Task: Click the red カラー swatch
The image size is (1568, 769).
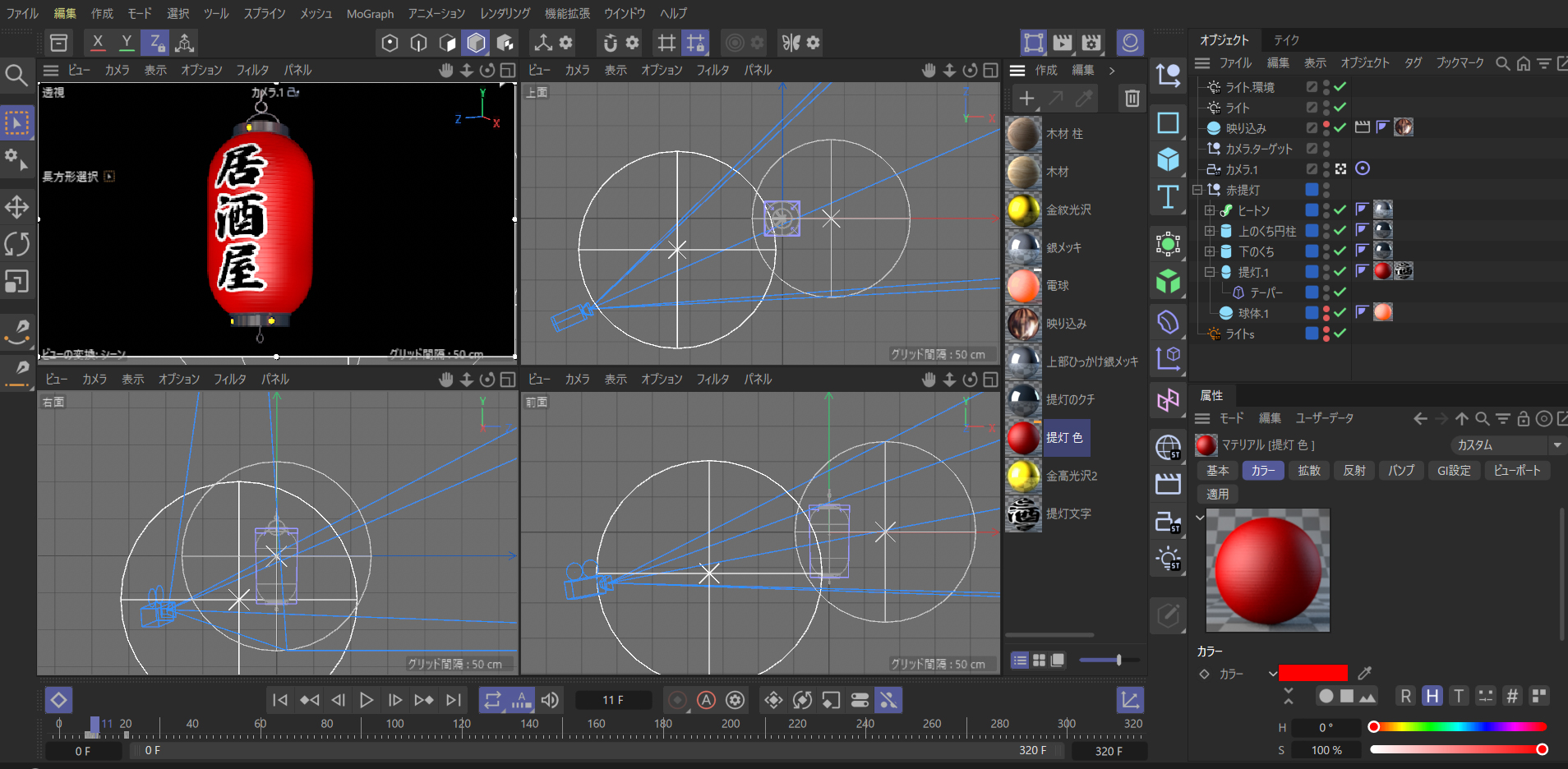Action: (x=1312, y=674)
